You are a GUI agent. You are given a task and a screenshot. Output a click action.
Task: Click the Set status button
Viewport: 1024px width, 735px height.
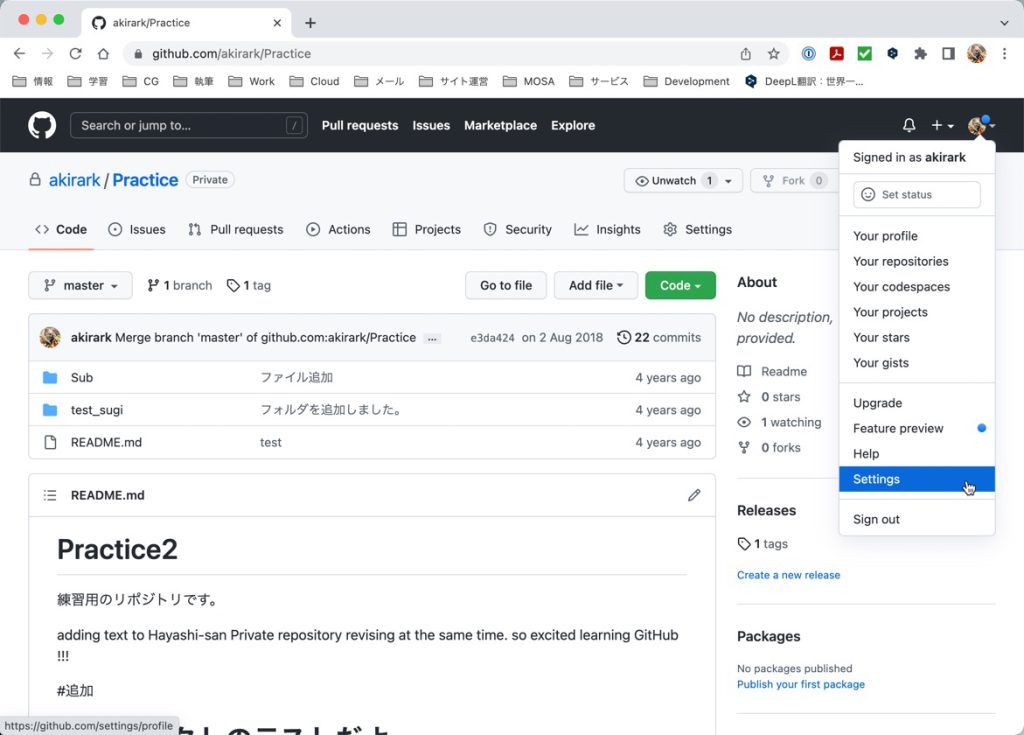[x=916, y=195]
